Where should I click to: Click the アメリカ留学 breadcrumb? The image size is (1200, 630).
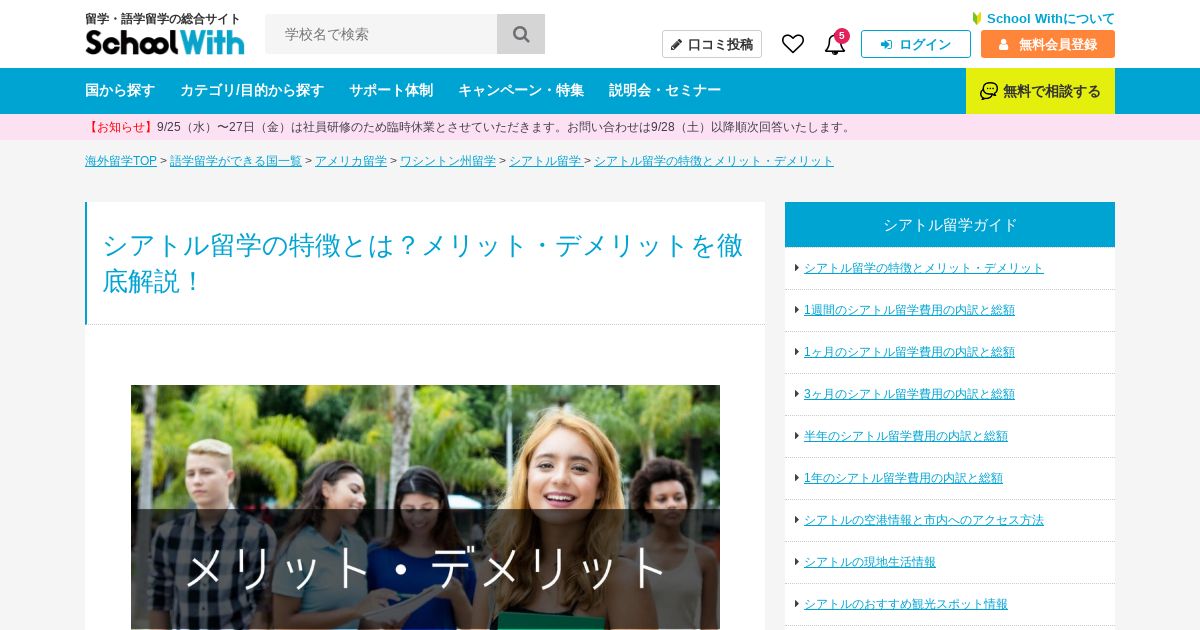(x=351, y=161)
